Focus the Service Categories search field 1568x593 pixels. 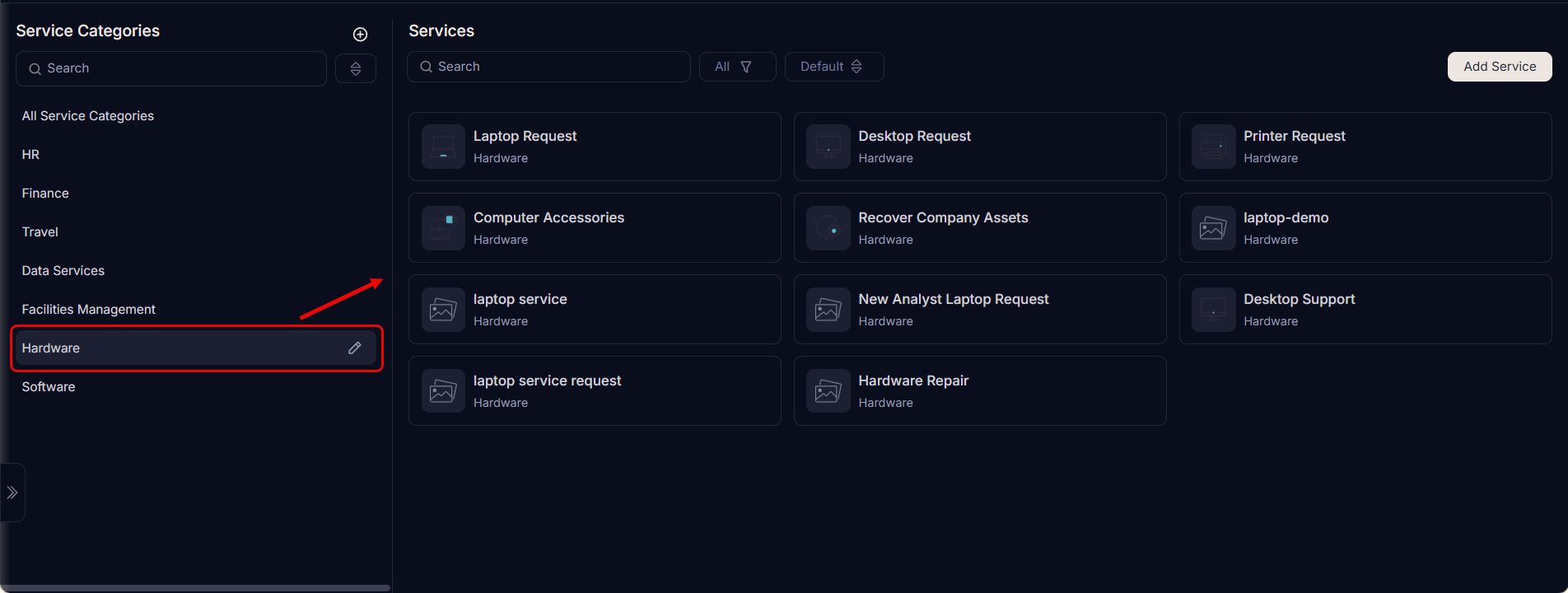[171, 68]
